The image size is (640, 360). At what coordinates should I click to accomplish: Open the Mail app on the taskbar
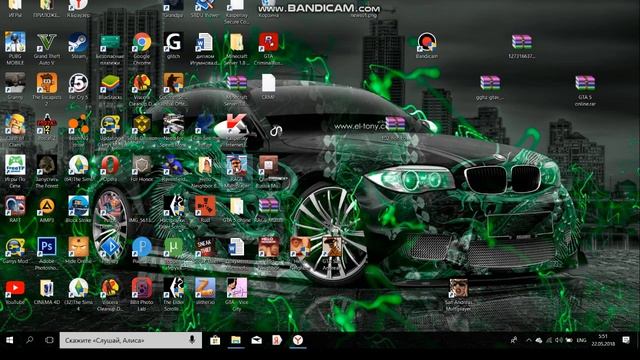256,340
